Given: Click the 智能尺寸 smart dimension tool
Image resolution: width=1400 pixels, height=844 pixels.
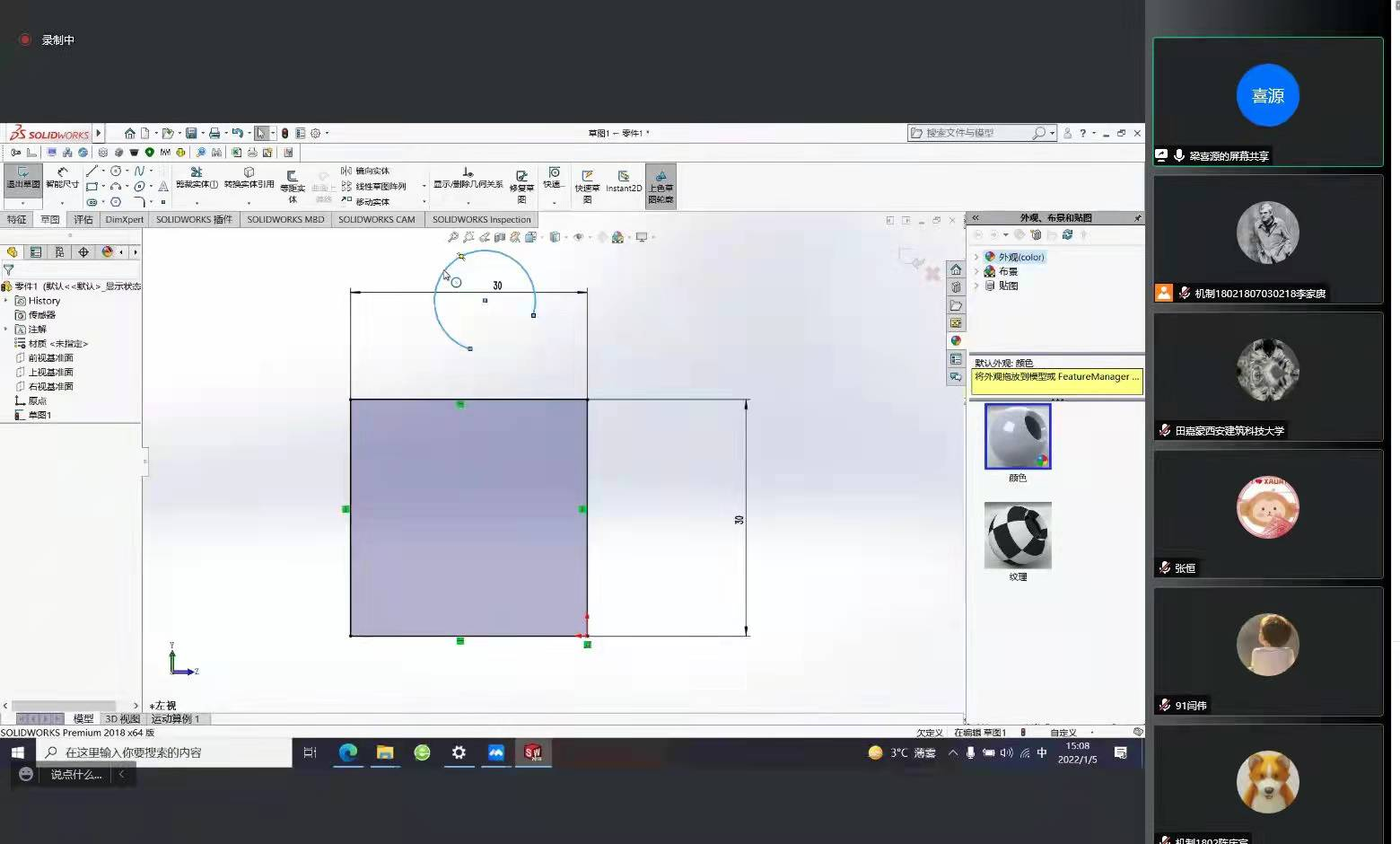Looking at the screenshot, I should pos(62,177).
